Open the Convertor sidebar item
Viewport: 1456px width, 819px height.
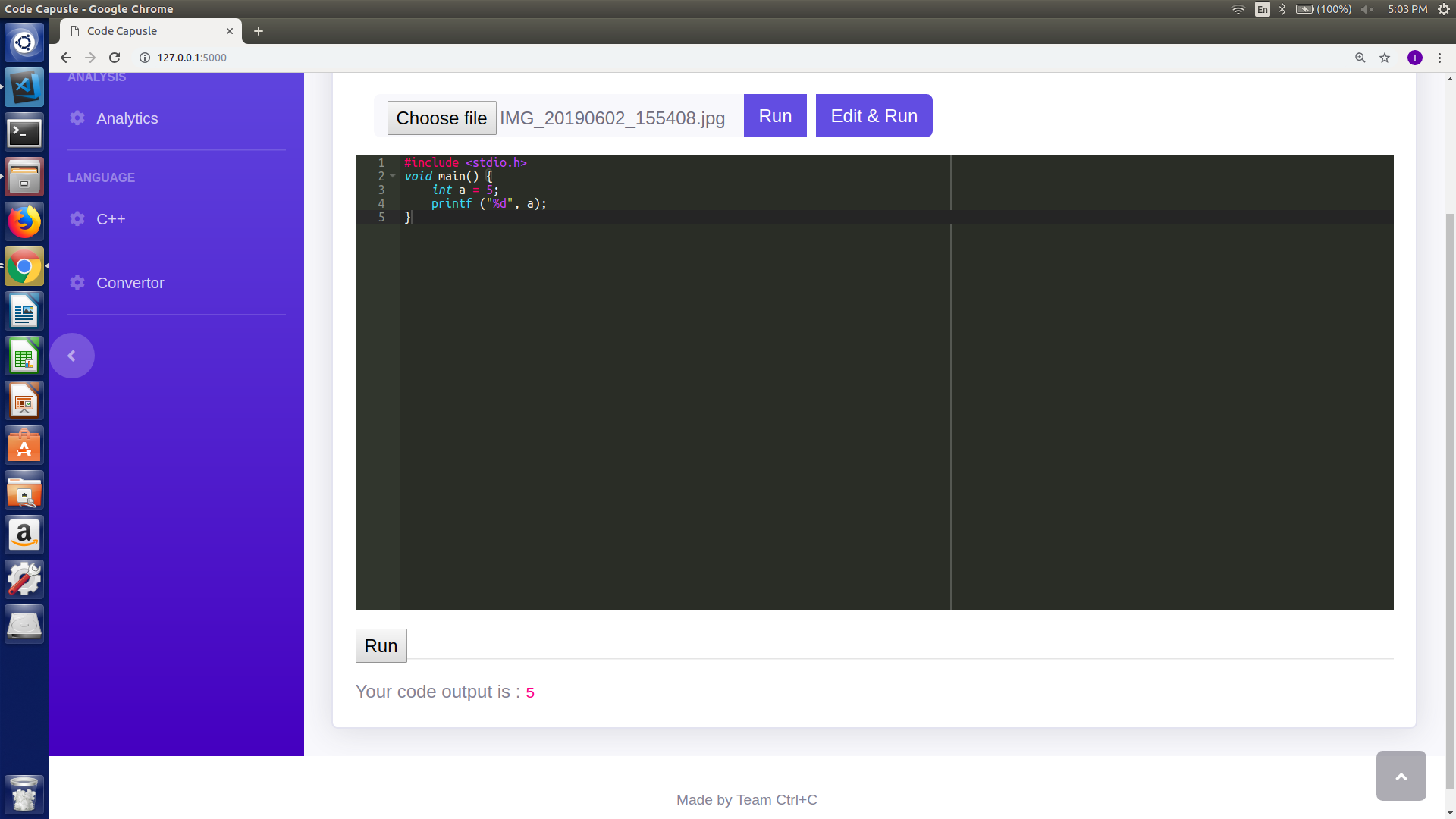(130, 283)
